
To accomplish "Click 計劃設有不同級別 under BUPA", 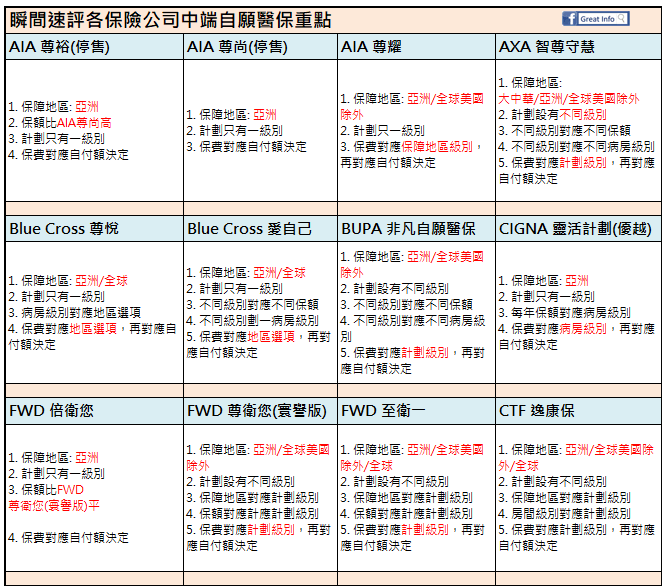I will [401, 289].
